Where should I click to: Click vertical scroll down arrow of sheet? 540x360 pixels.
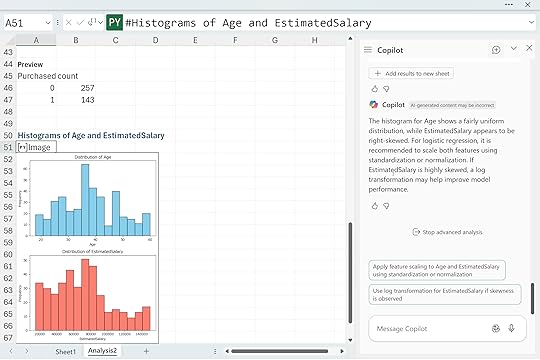(x=350, y=340)
